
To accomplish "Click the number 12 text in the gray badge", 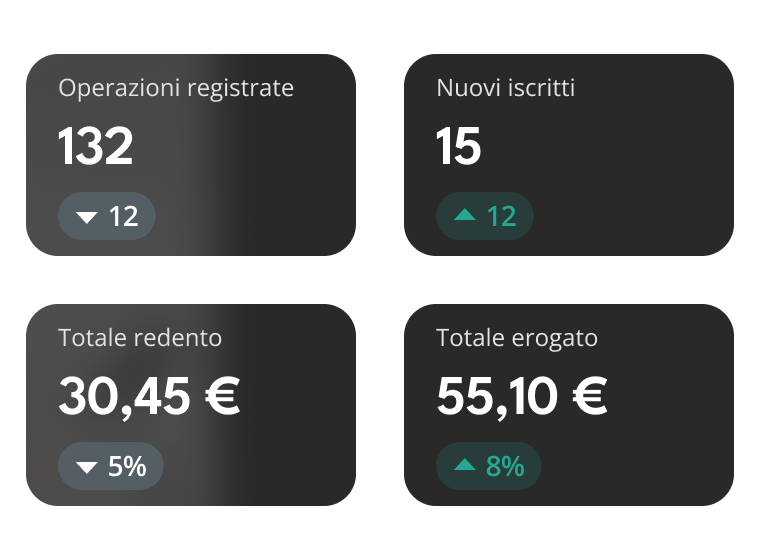I will tap(124, 216).
